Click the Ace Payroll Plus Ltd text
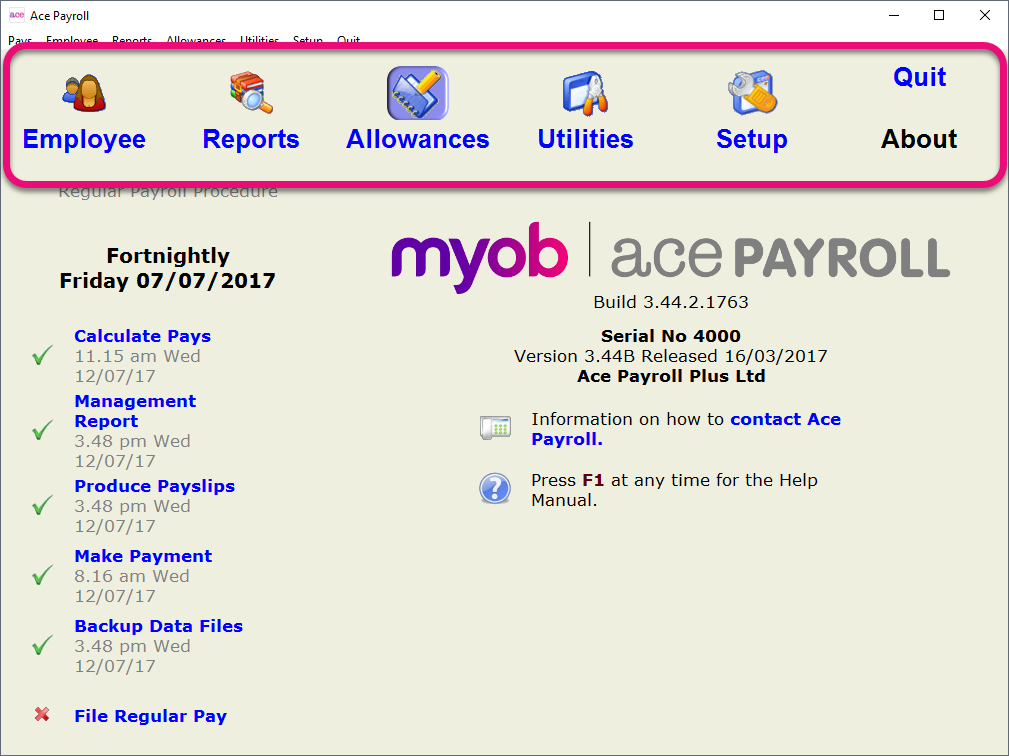Viewport: 1009px width, 756px height. [x=671, y=376]
